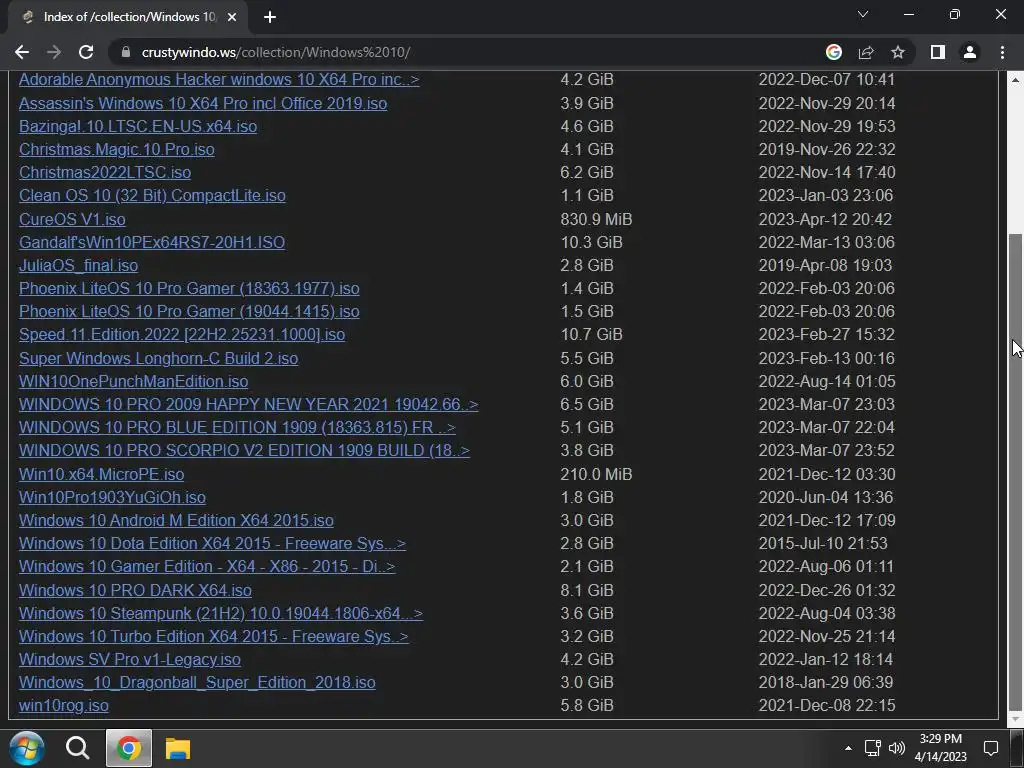1024x768 pixels.
Task: Go back to the previous page
Action: click(22, 52)
